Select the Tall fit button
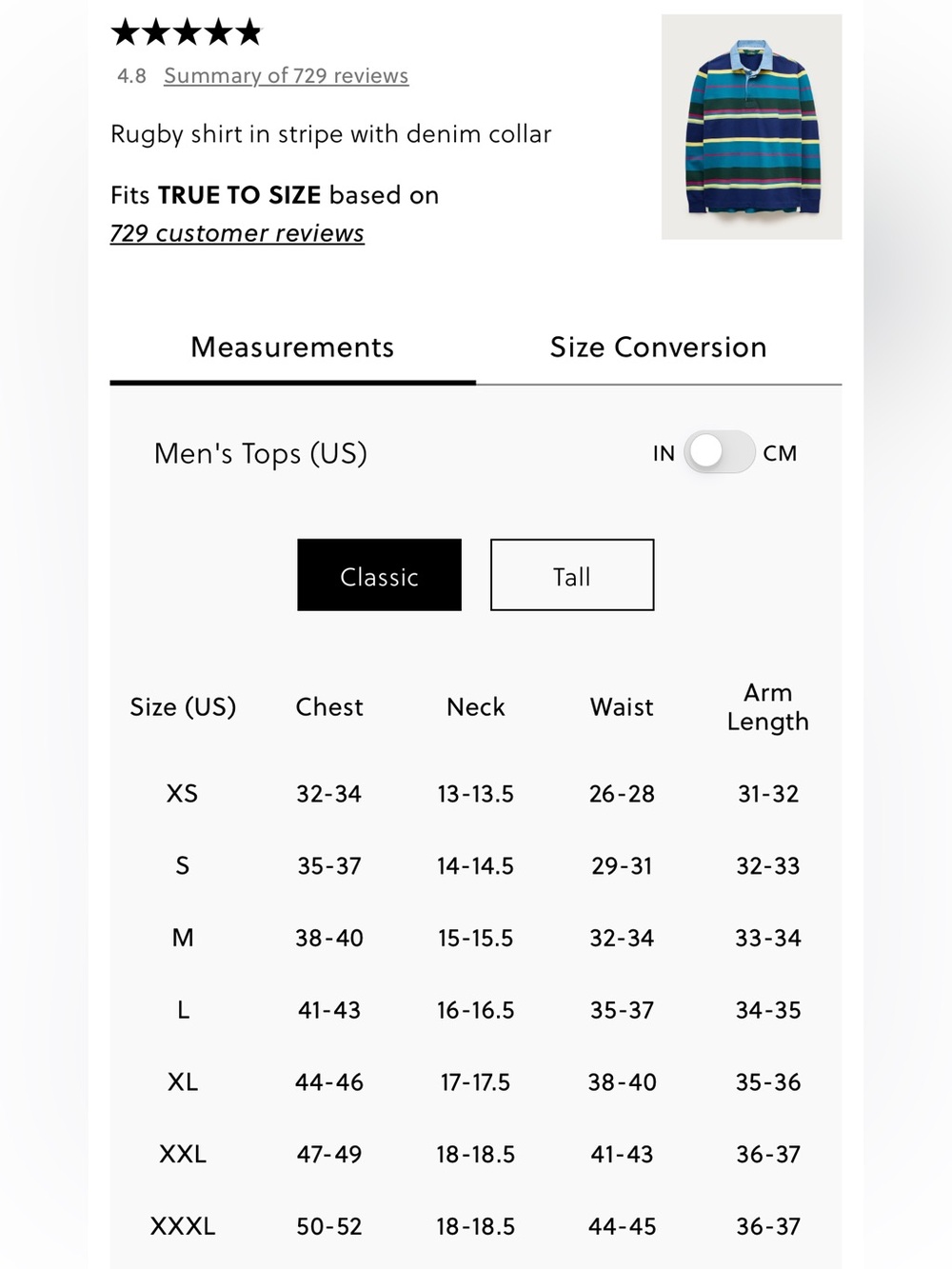The height and width of the screenshot is (1269, 952). coord(572,575)
